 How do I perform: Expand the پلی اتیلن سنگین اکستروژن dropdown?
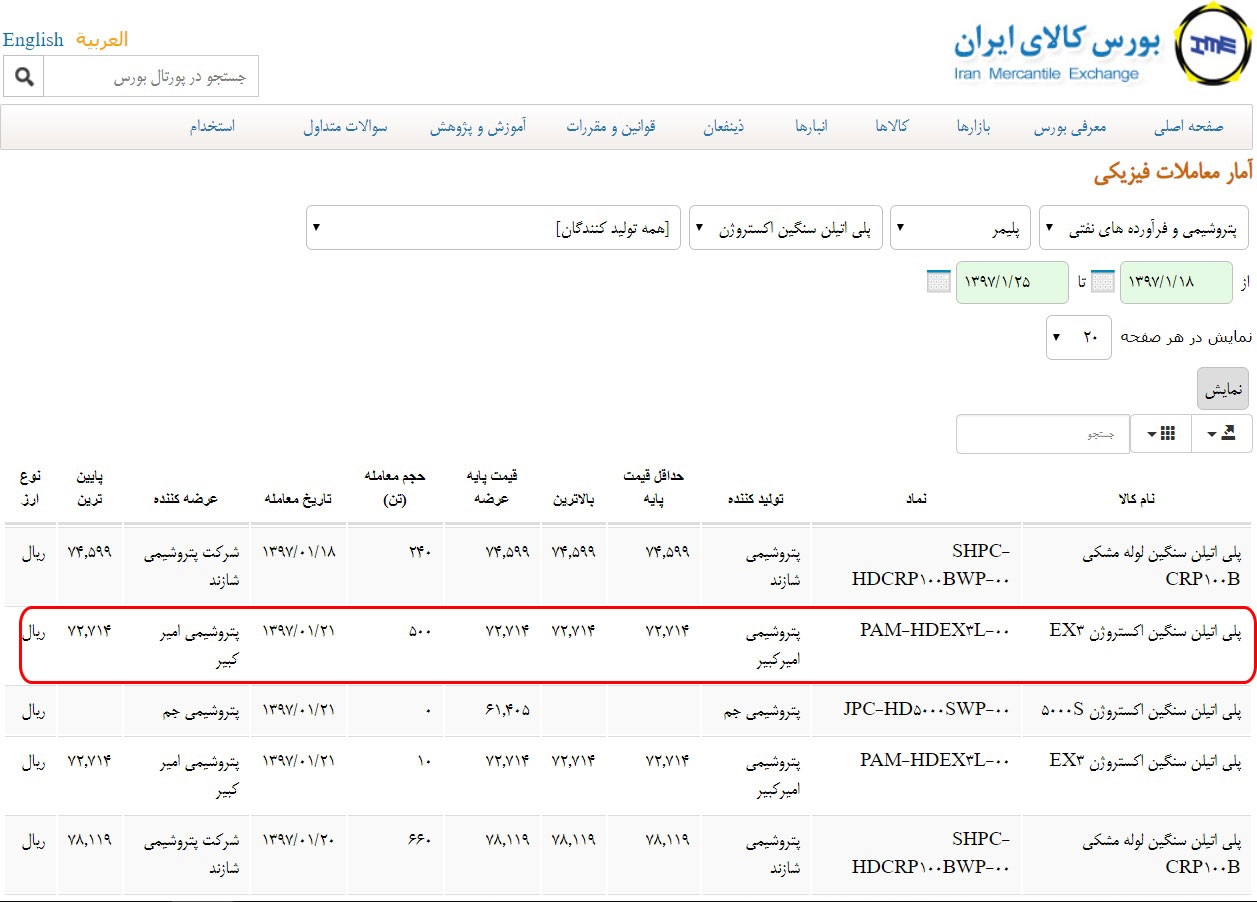[785, 228]
